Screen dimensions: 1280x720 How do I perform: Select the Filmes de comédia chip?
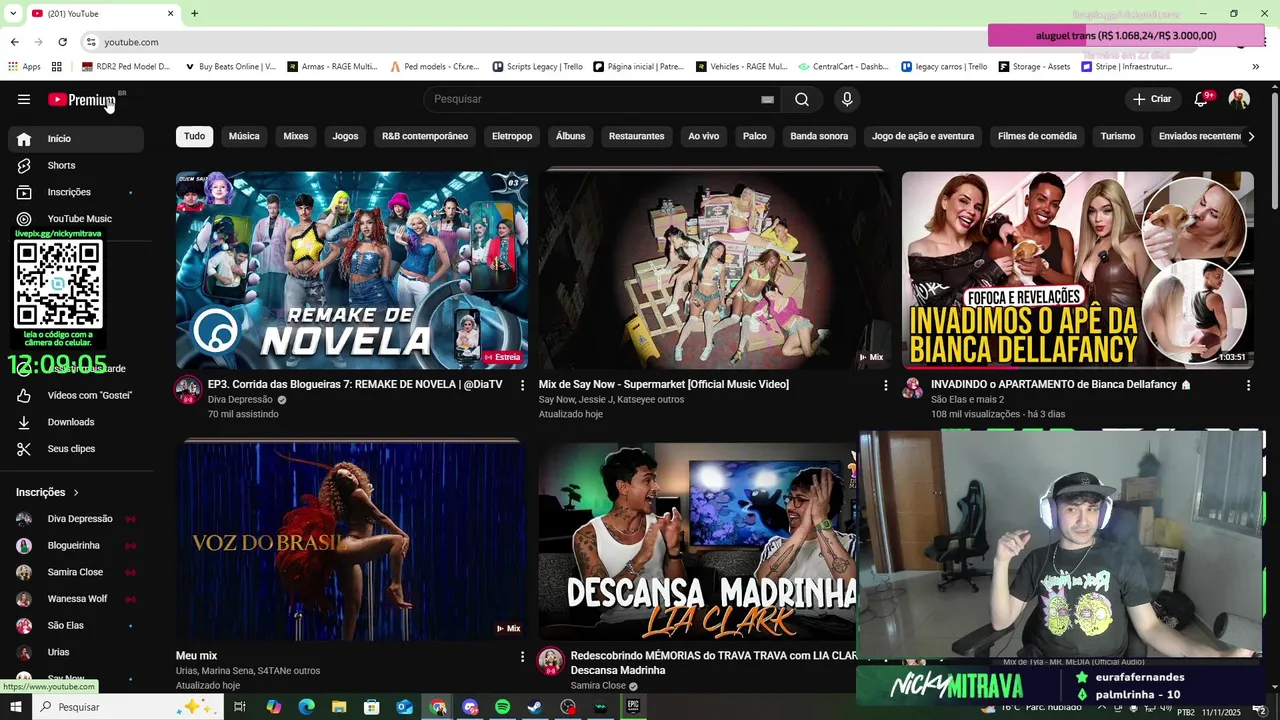(1037, 136)
